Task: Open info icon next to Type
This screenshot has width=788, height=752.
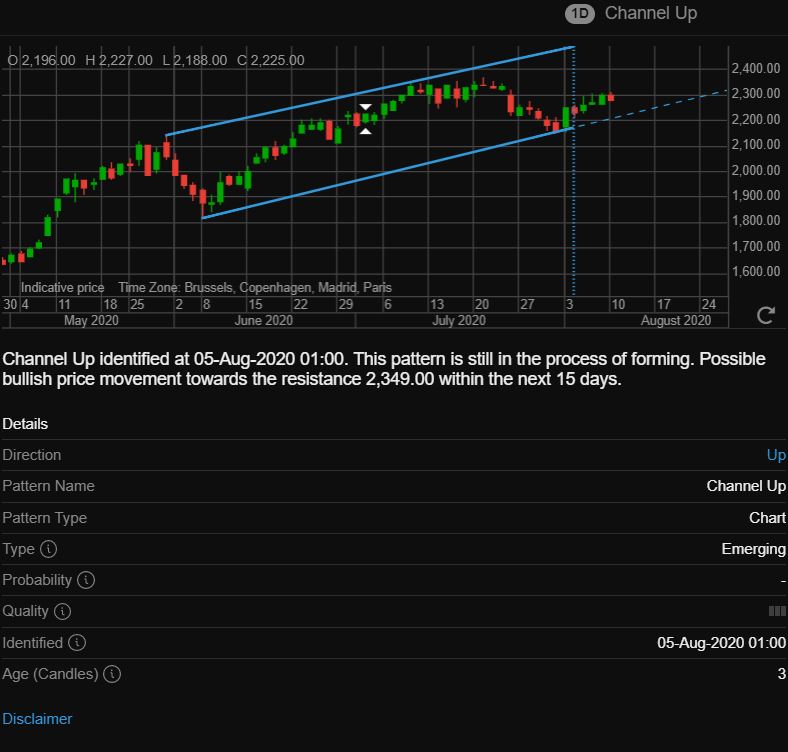Action: click(49, 549)
